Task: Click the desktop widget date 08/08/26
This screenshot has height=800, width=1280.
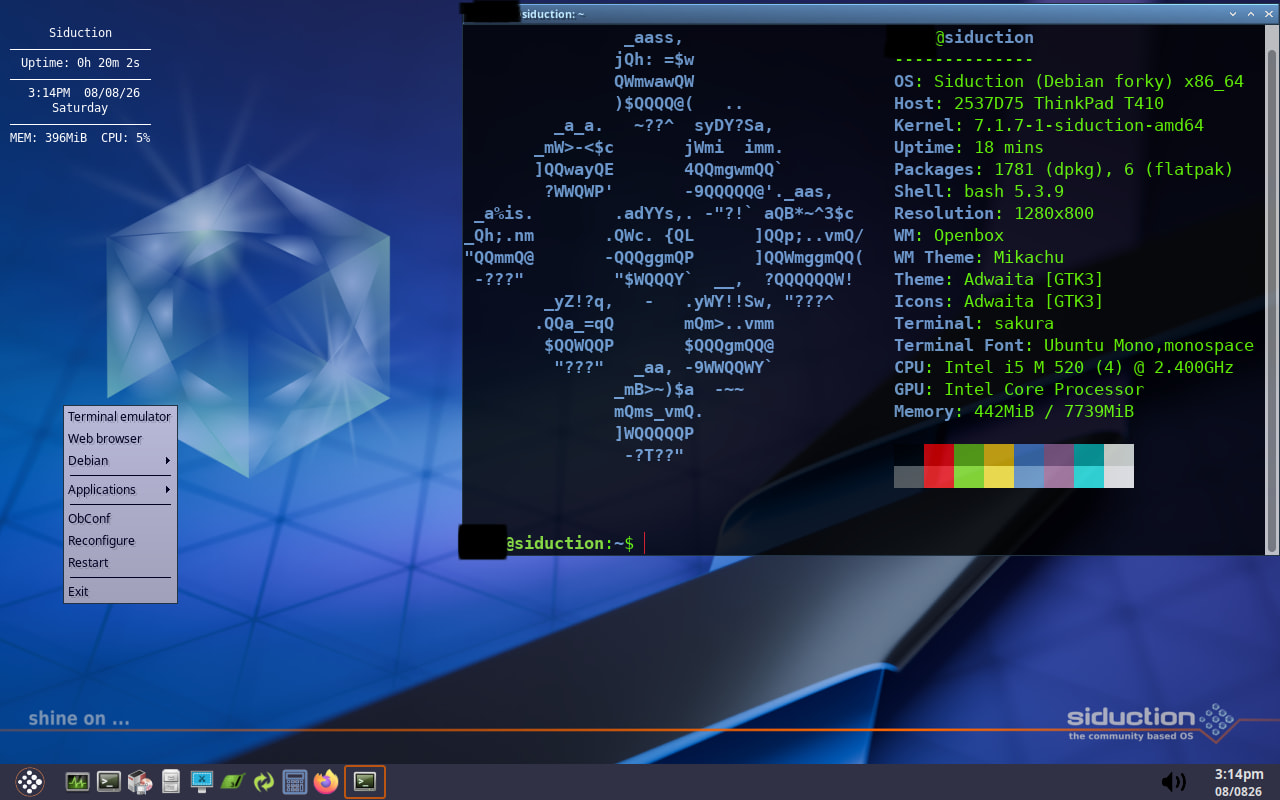Action: coord(112,92)
